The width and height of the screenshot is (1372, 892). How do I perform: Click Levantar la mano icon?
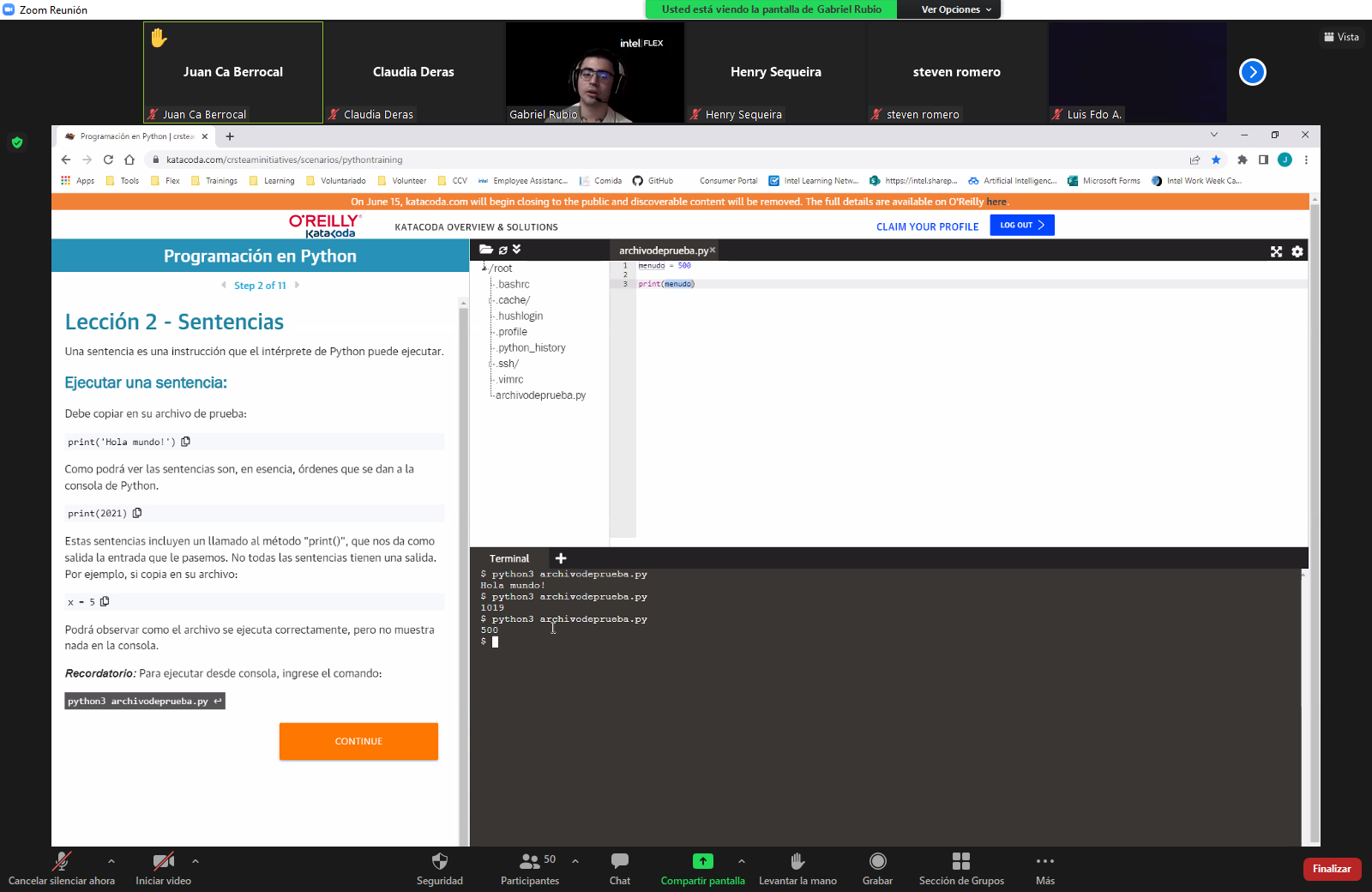click(x=797, y=861)
